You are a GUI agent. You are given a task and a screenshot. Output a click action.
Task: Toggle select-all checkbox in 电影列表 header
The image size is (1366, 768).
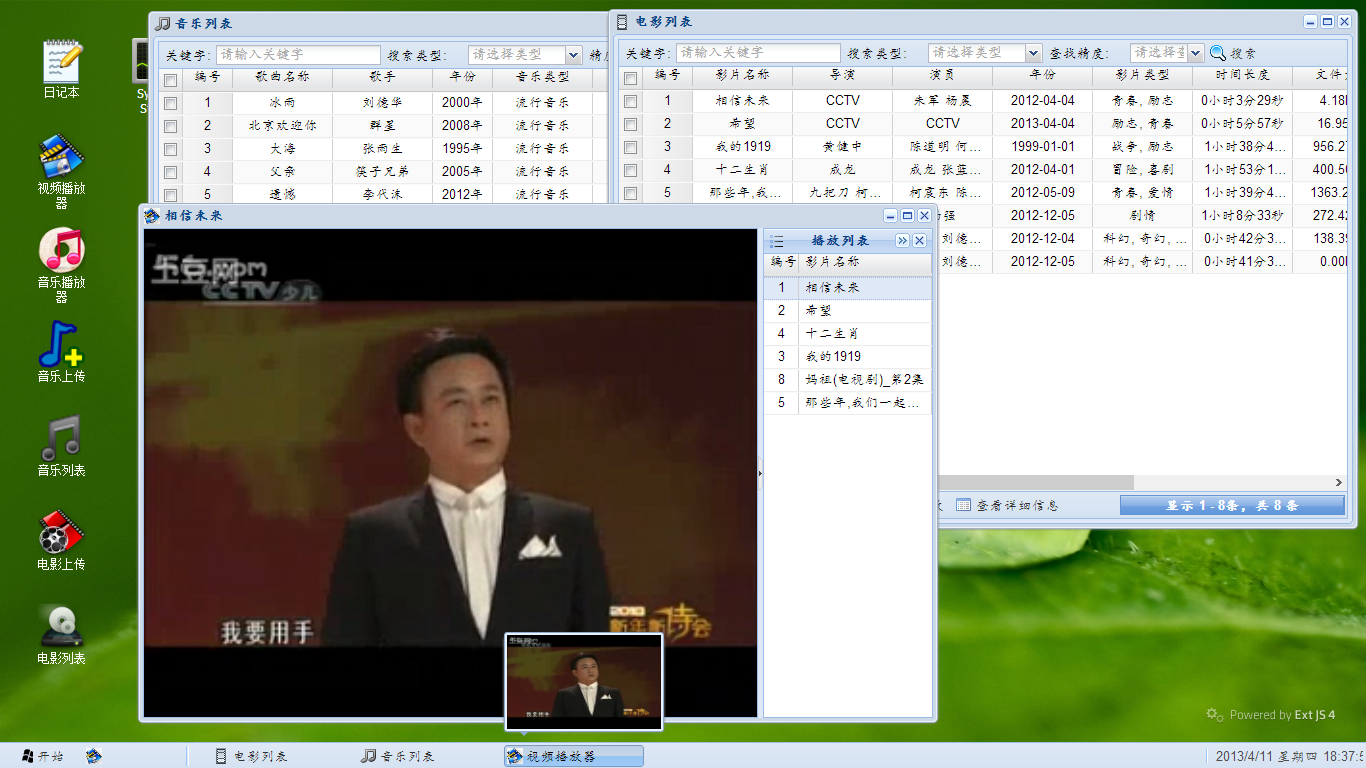(x=630, y=78)
